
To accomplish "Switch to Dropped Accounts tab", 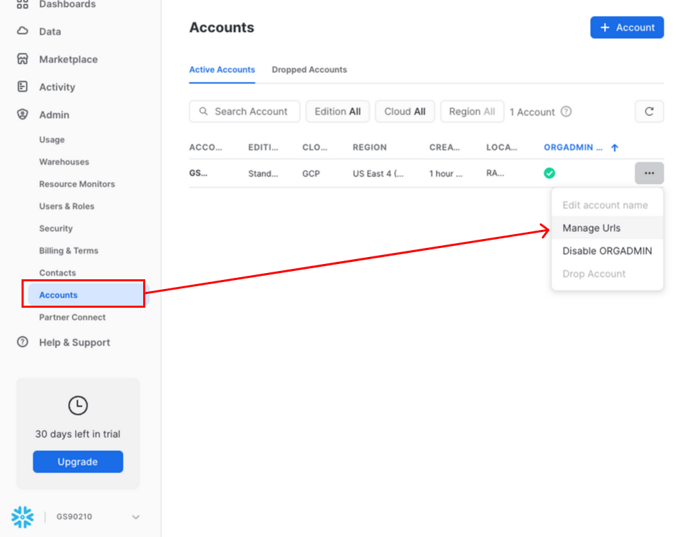I will coord(309,70).
